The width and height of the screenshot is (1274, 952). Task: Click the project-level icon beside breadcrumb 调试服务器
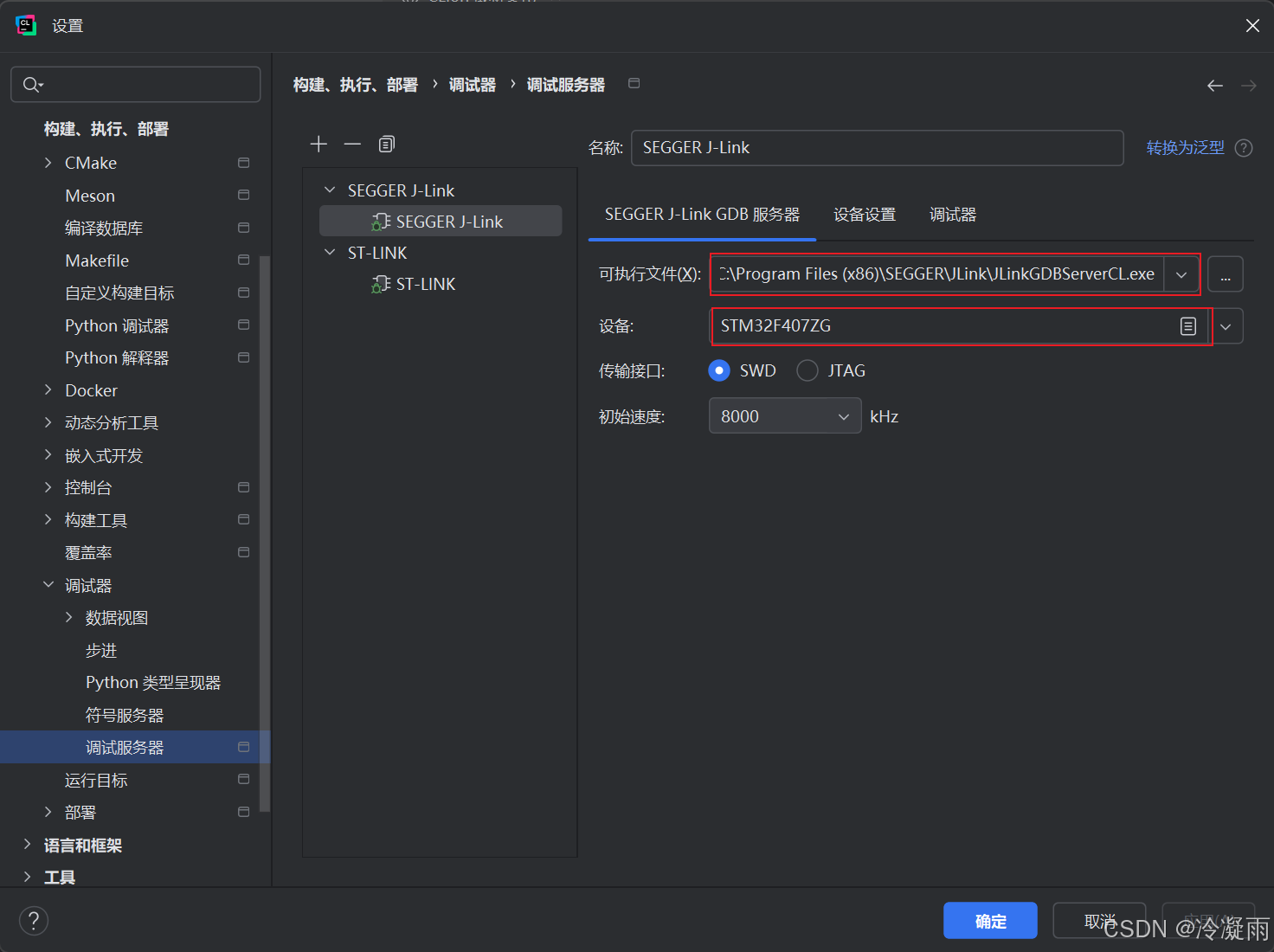click(x=634, y=83)
